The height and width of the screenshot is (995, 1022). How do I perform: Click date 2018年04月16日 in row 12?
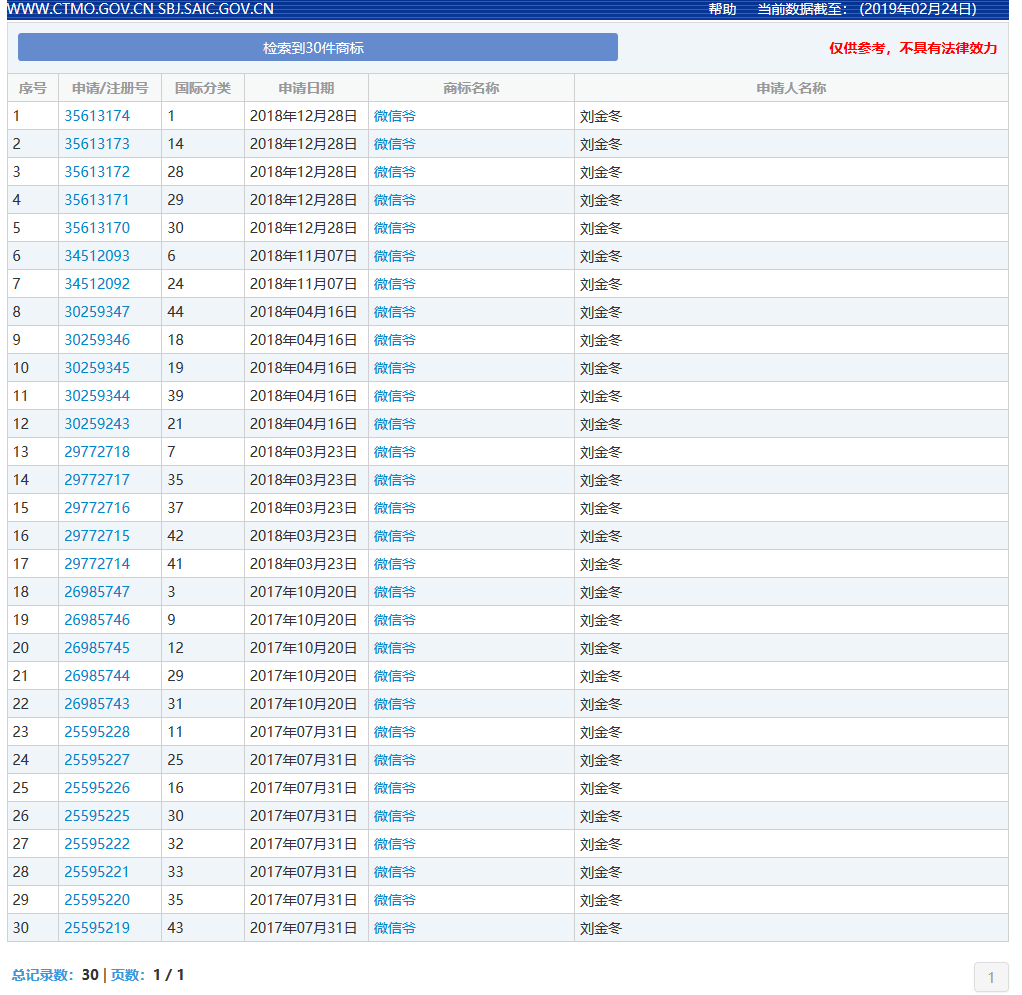303,424
